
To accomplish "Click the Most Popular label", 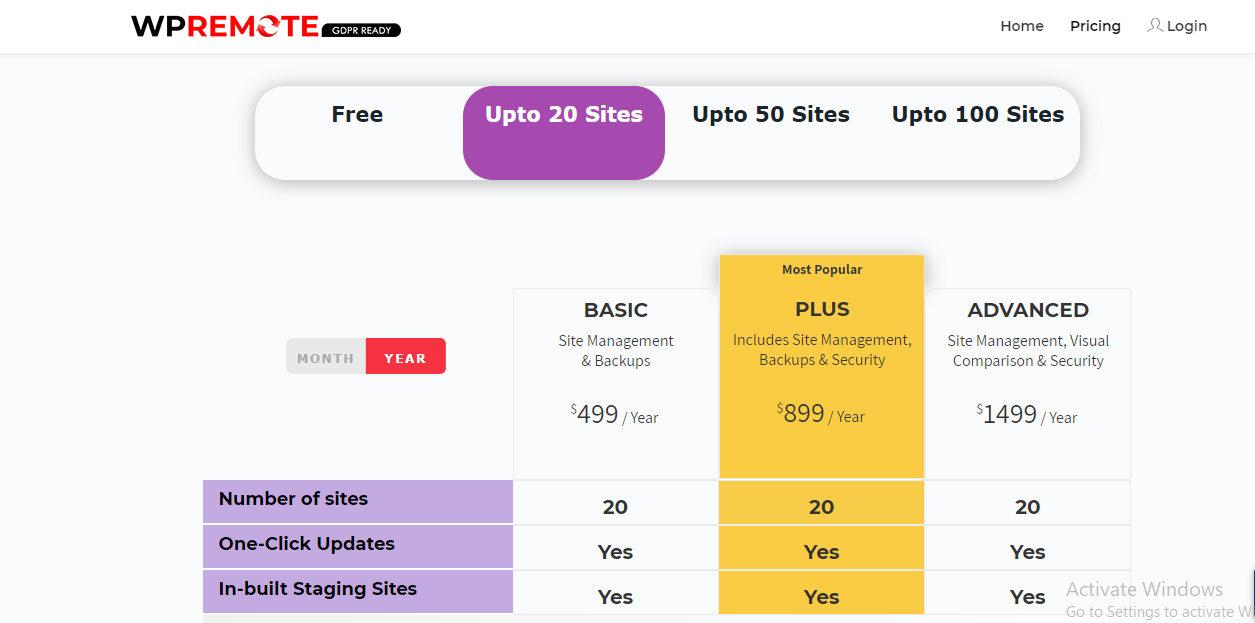I will [822, 269].
